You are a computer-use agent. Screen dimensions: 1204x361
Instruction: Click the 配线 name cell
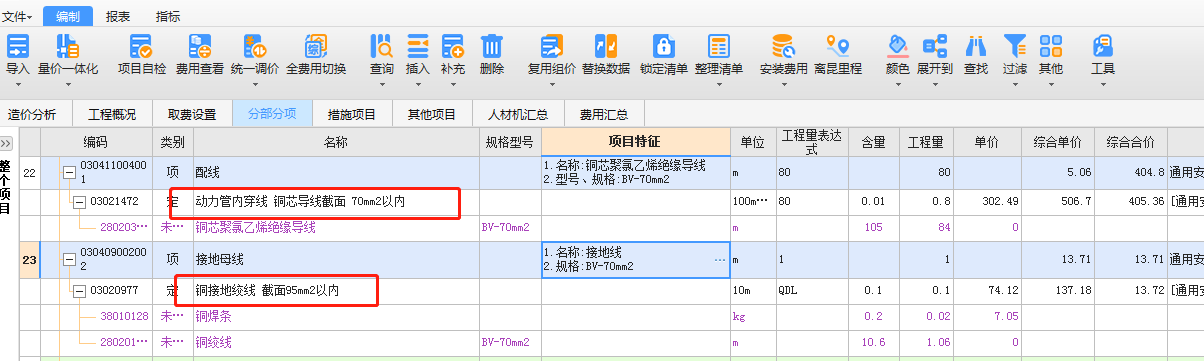pyautogui.click(x=336, y=173)
